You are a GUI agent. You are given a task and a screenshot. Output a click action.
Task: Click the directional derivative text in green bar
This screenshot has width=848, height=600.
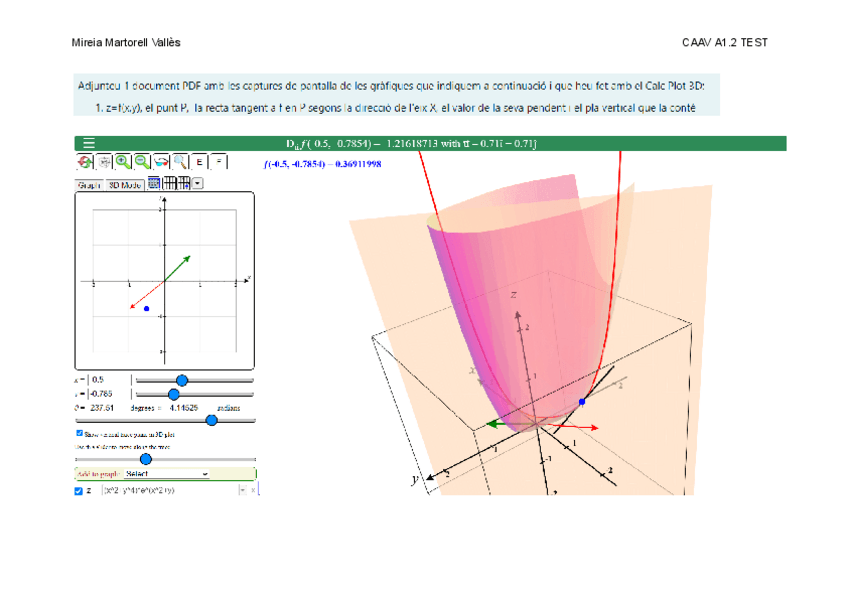click(x=411, y=143)
